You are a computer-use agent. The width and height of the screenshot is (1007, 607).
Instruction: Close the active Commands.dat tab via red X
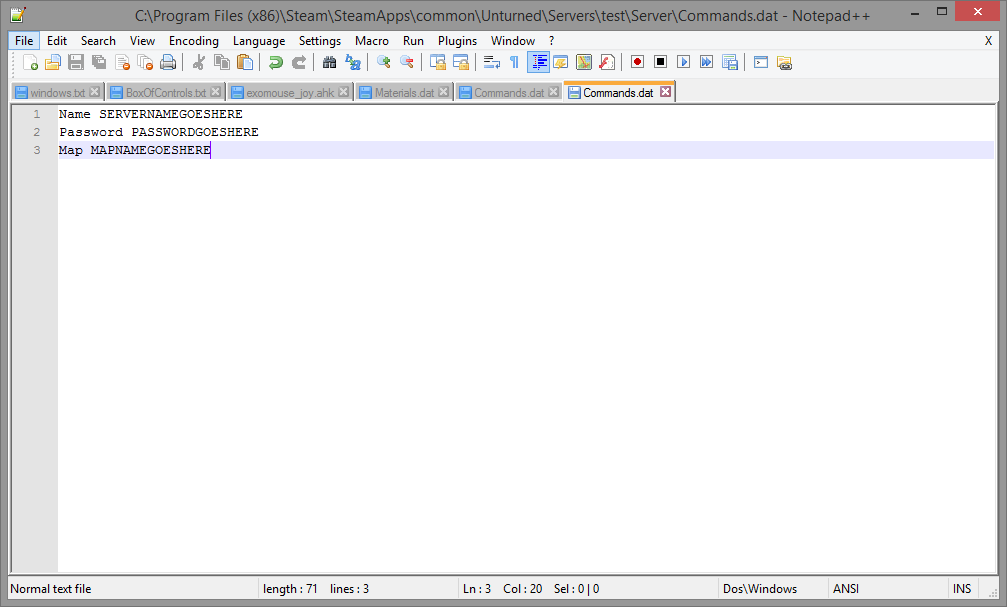(665, 92)
